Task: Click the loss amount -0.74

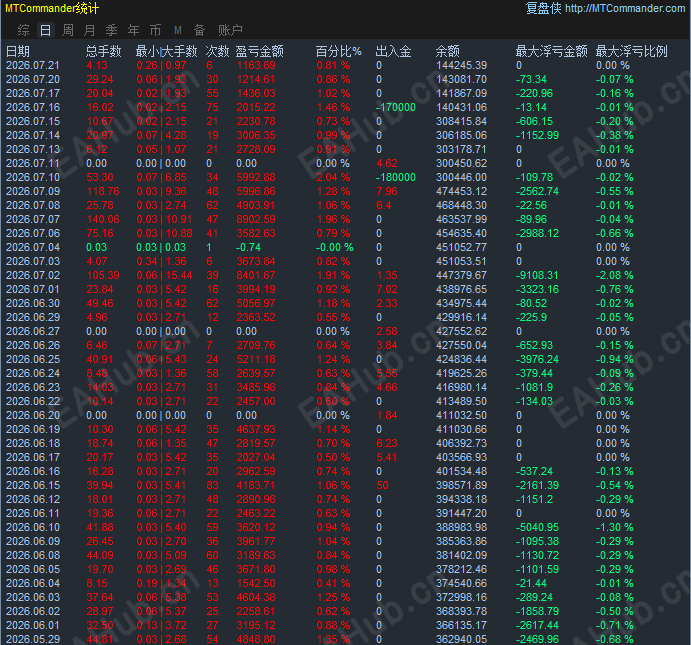Action: coord(249,248)
